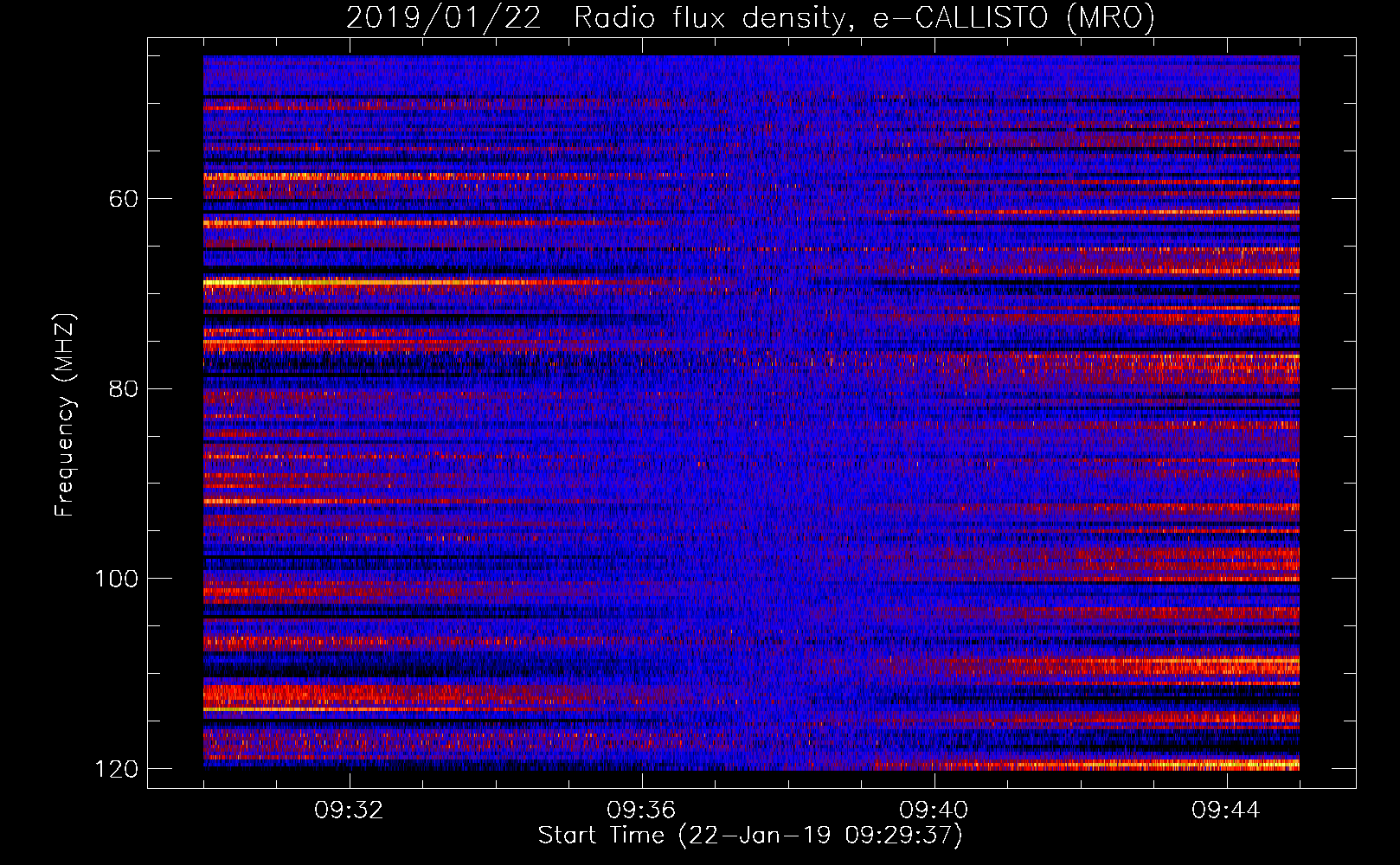Click the 100 frequency tick label
Screen dimensions: 1400x865
(x=117, y=579)
